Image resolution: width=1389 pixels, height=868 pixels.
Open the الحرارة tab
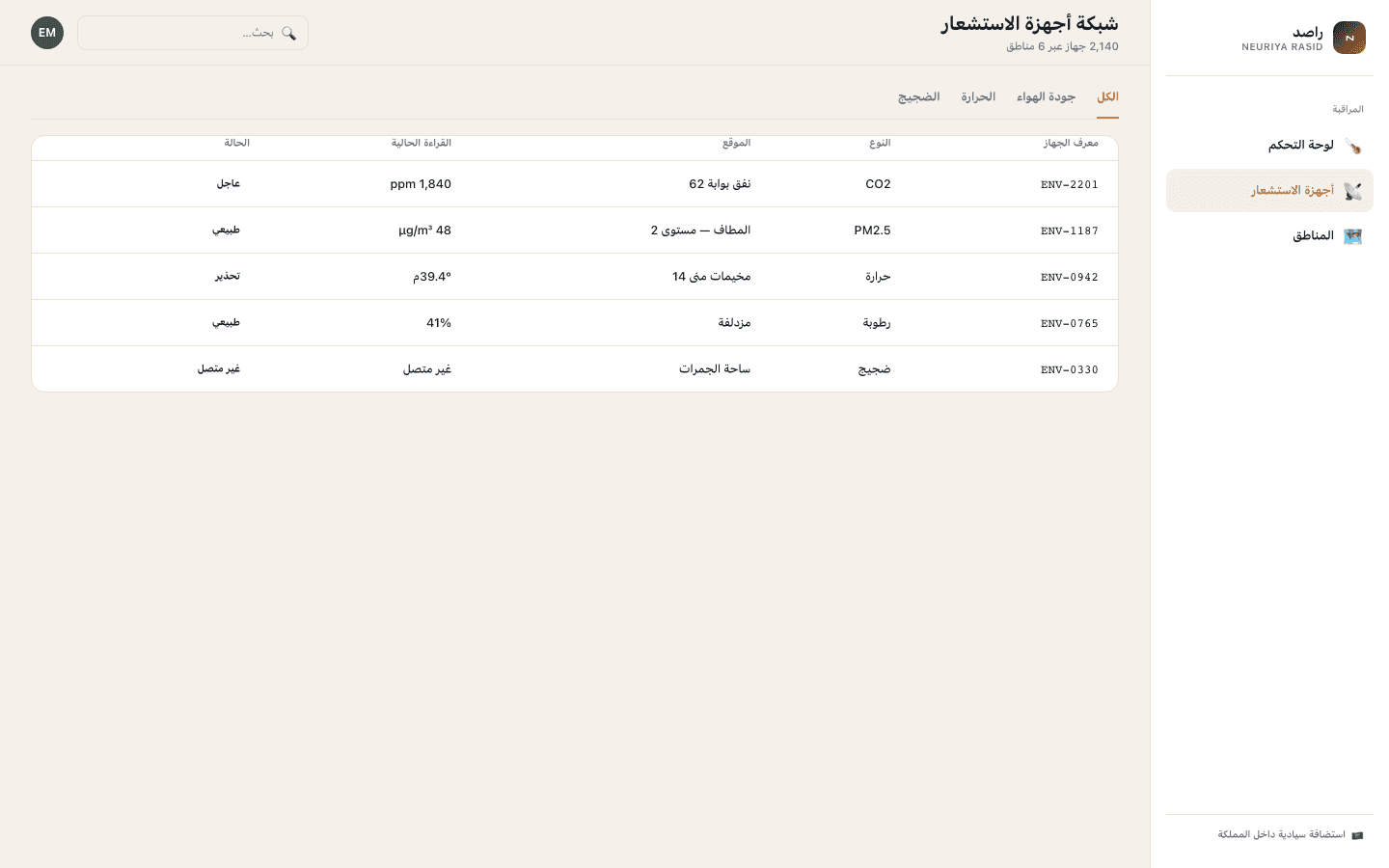[x=978, y=97]
